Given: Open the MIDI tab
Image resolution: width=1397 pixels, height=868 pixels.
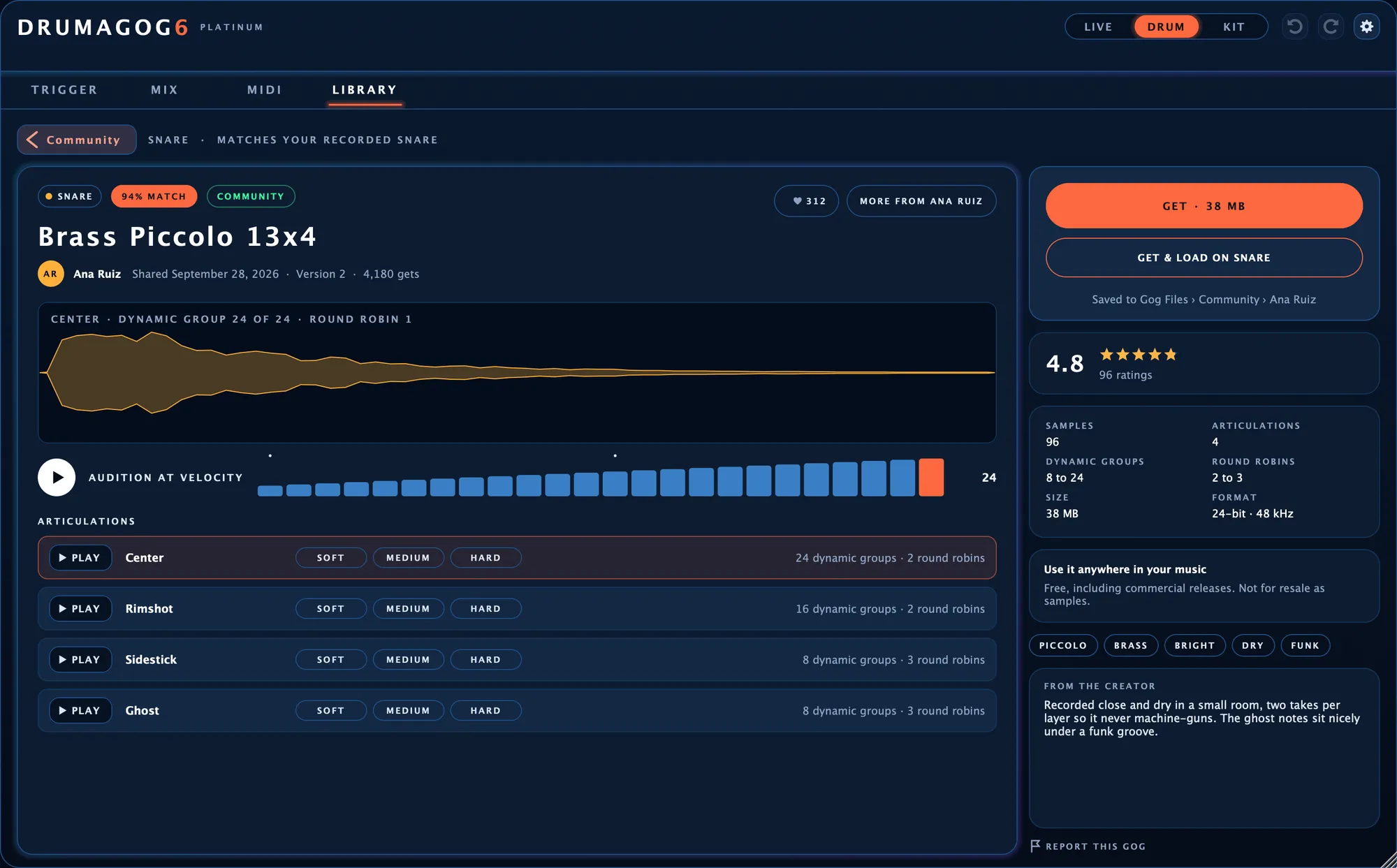Looking at the screenshot, I should (x=265, y=90).
